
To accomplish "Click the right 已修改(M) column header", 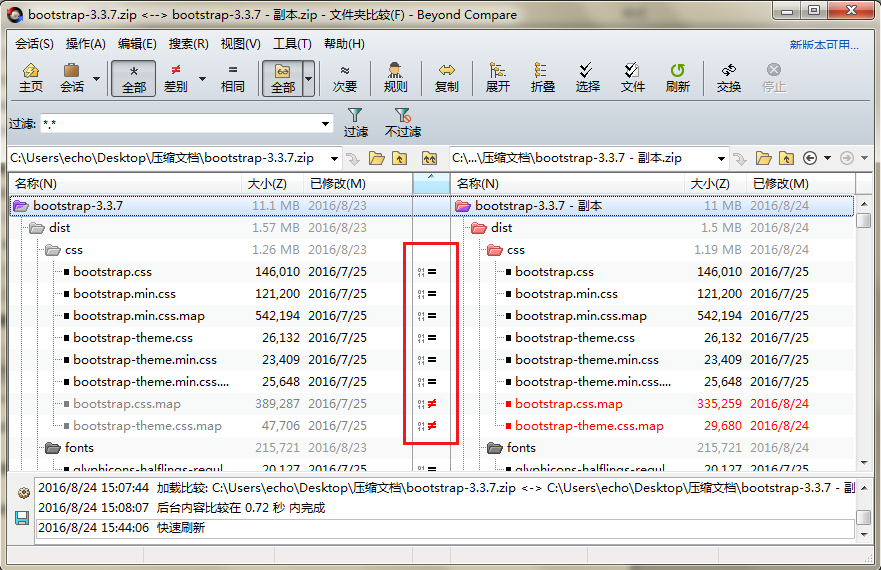I will click(801, 184).
